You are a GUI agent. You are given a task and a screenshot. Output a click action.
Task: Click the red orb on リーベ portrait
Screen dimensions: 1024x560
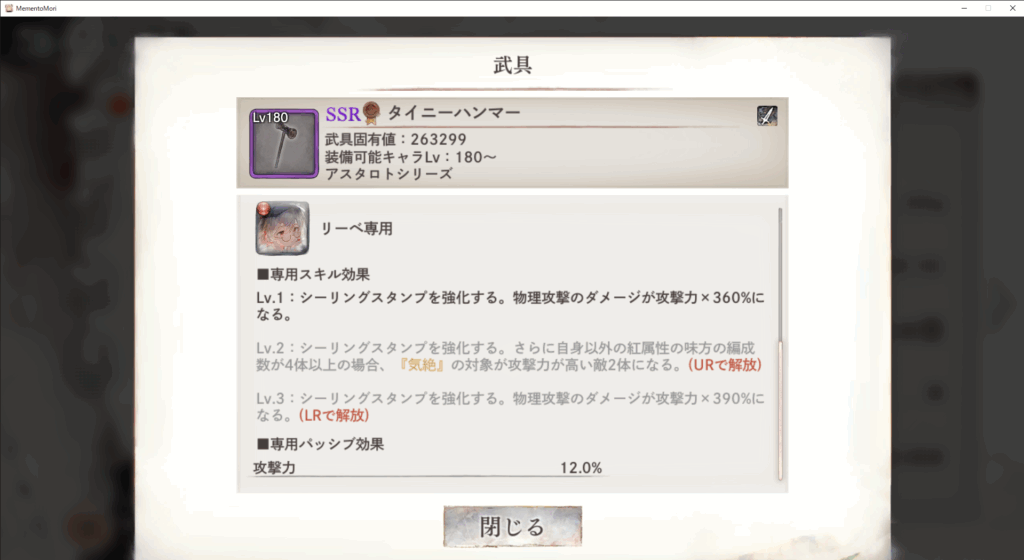[x=263, y=209]
